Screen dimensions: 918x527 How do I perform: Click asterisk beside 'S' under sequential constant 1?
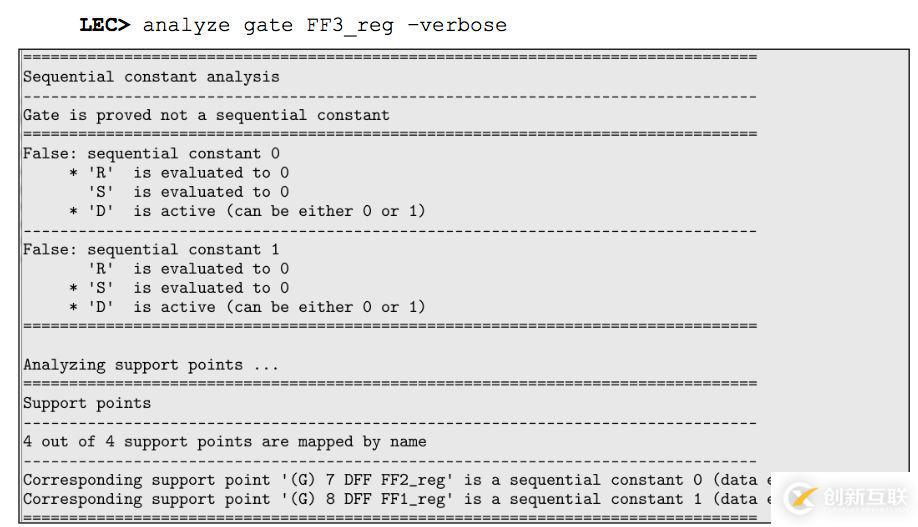coord(74,288)
